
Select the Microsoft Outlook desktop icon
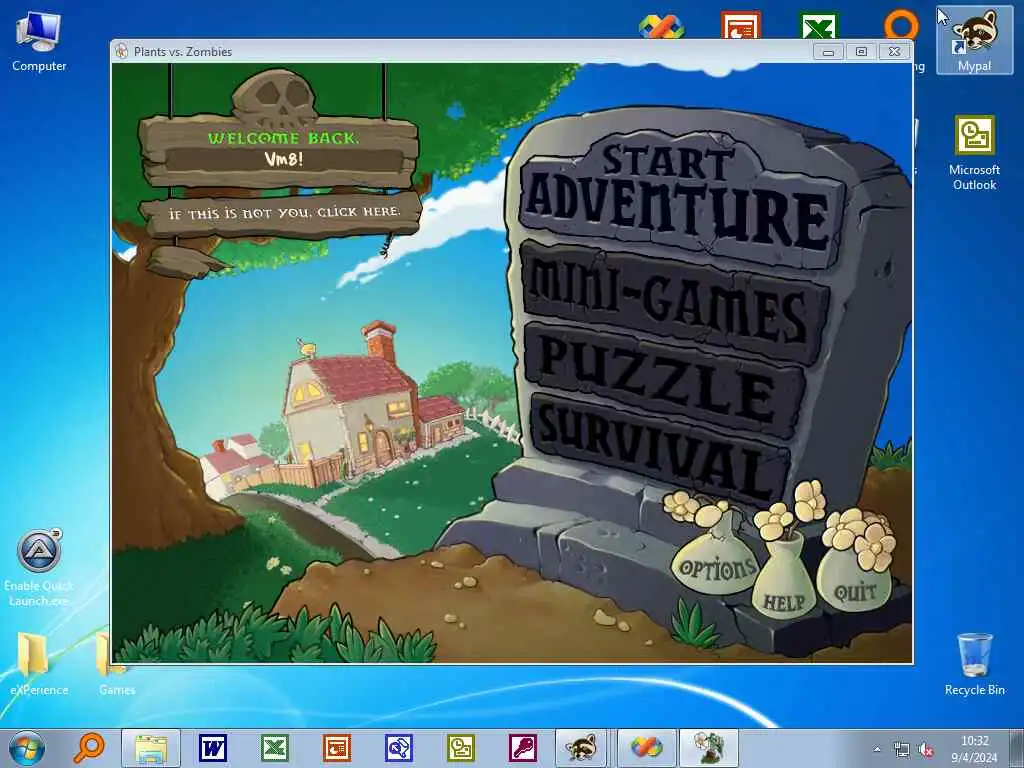tap(974, 153)
